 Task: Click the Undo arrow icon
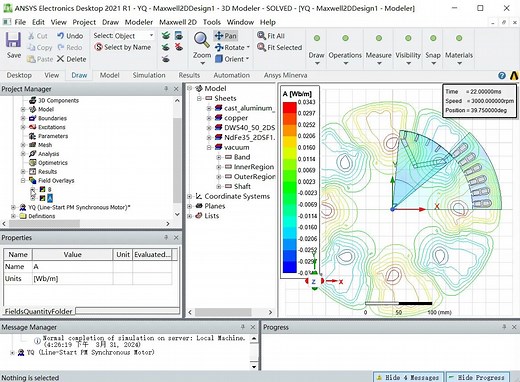tap(60, 35)
